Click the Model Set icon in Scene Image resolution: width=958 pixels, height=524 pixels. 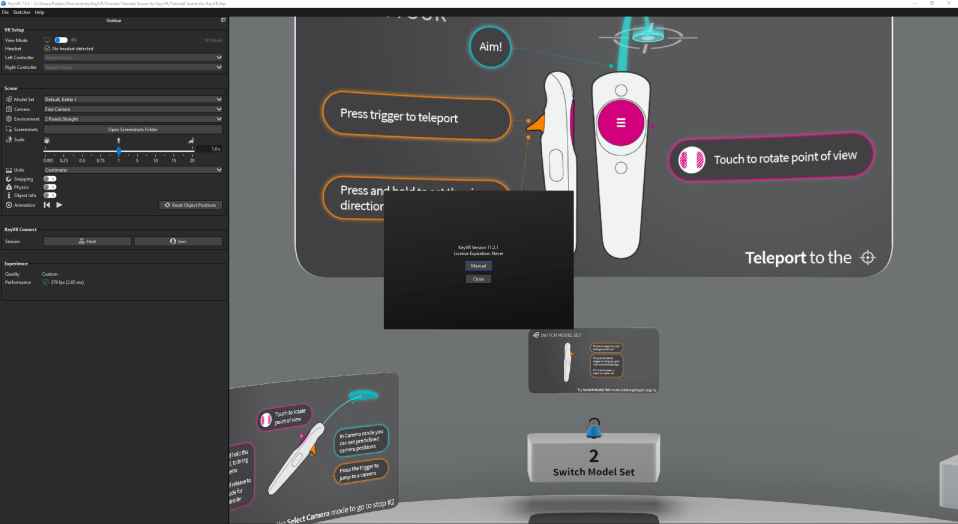[x=9, y=100]
